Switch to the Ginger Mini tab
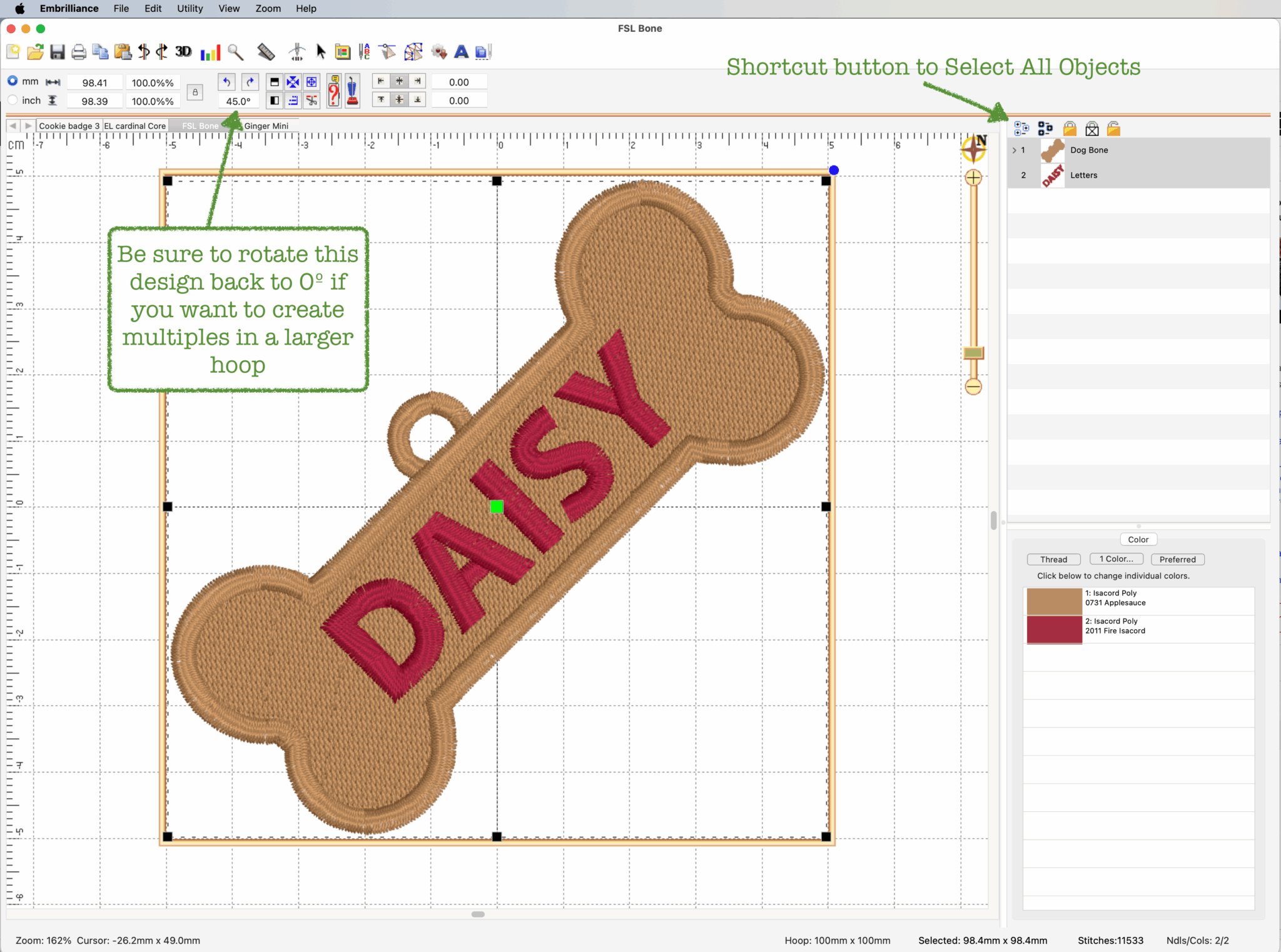Viewport: 1281px width, 952px height. click(x=266, y=126)
